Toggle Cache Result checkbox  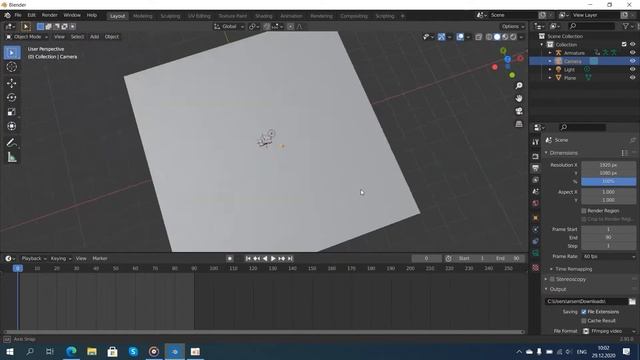point(584,321)
